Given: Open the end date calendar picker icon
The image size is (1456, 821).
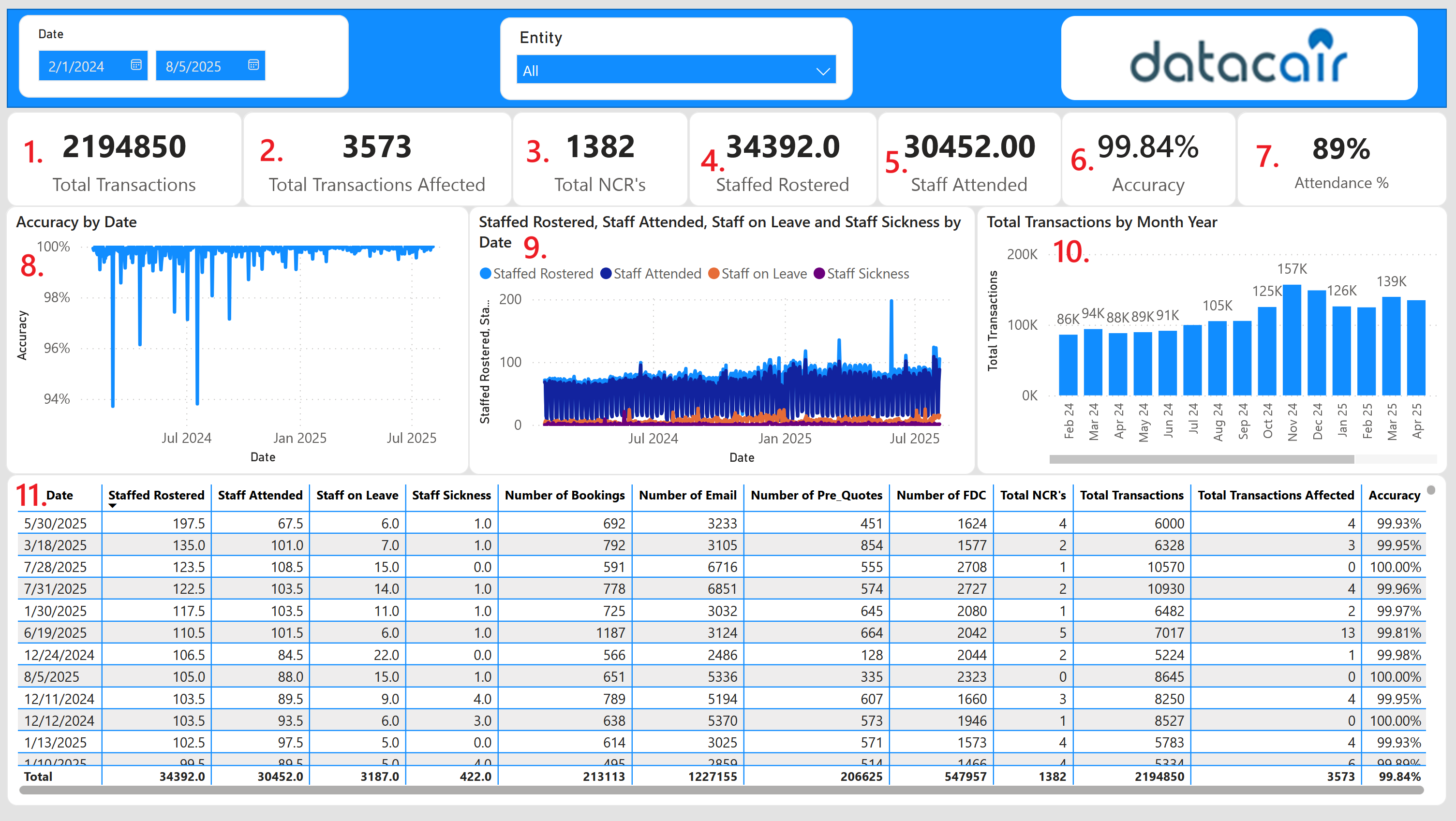Looking at the screenshot, I should coord(253,65).
